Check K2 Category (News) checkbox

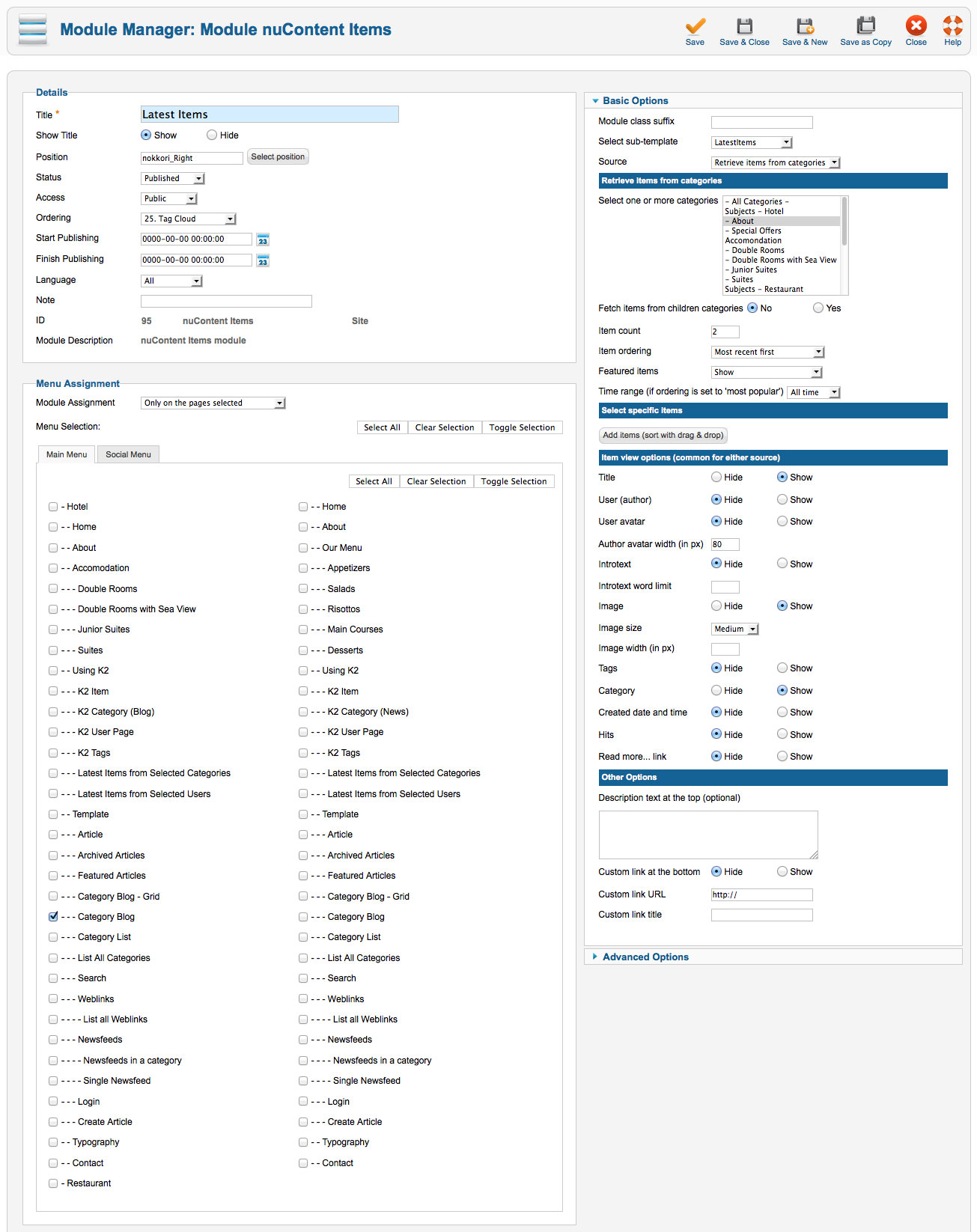[303, 712]
